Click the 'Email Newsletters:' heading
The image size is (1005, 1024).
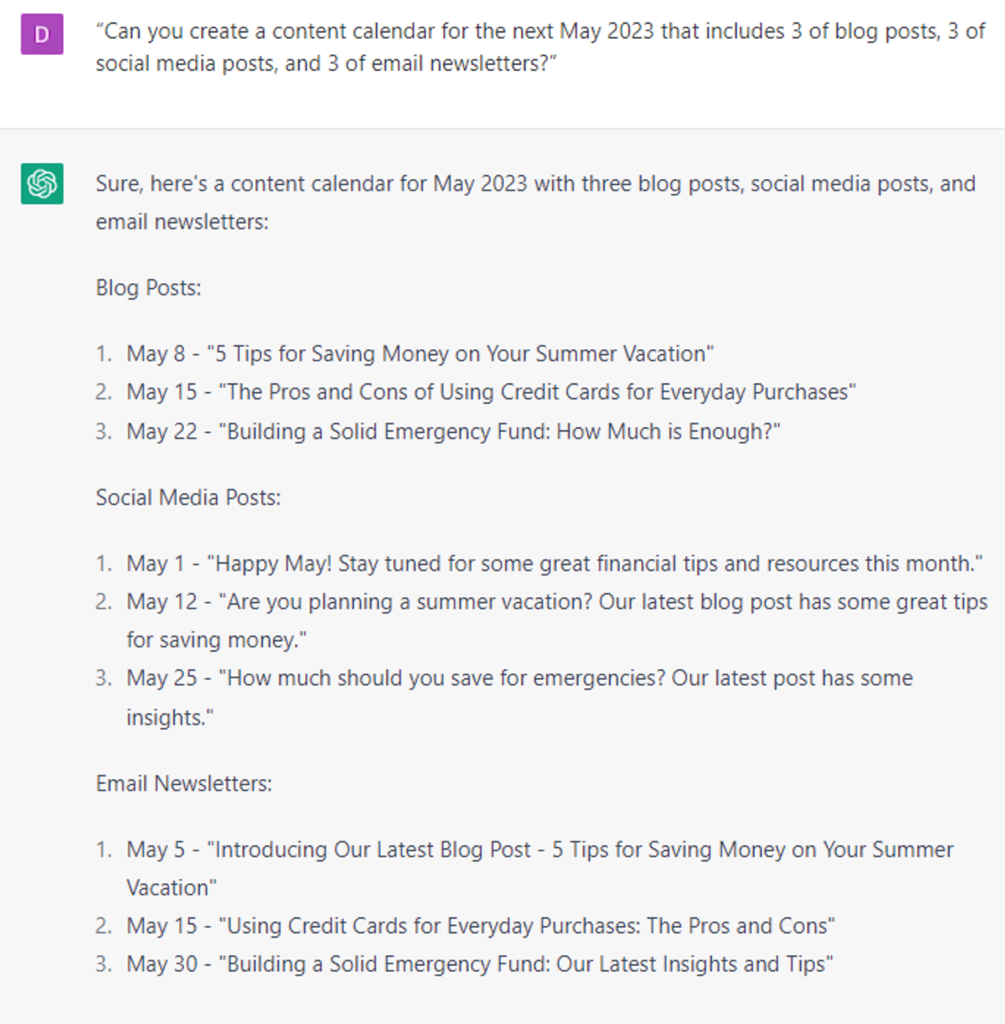coord(184,783)
